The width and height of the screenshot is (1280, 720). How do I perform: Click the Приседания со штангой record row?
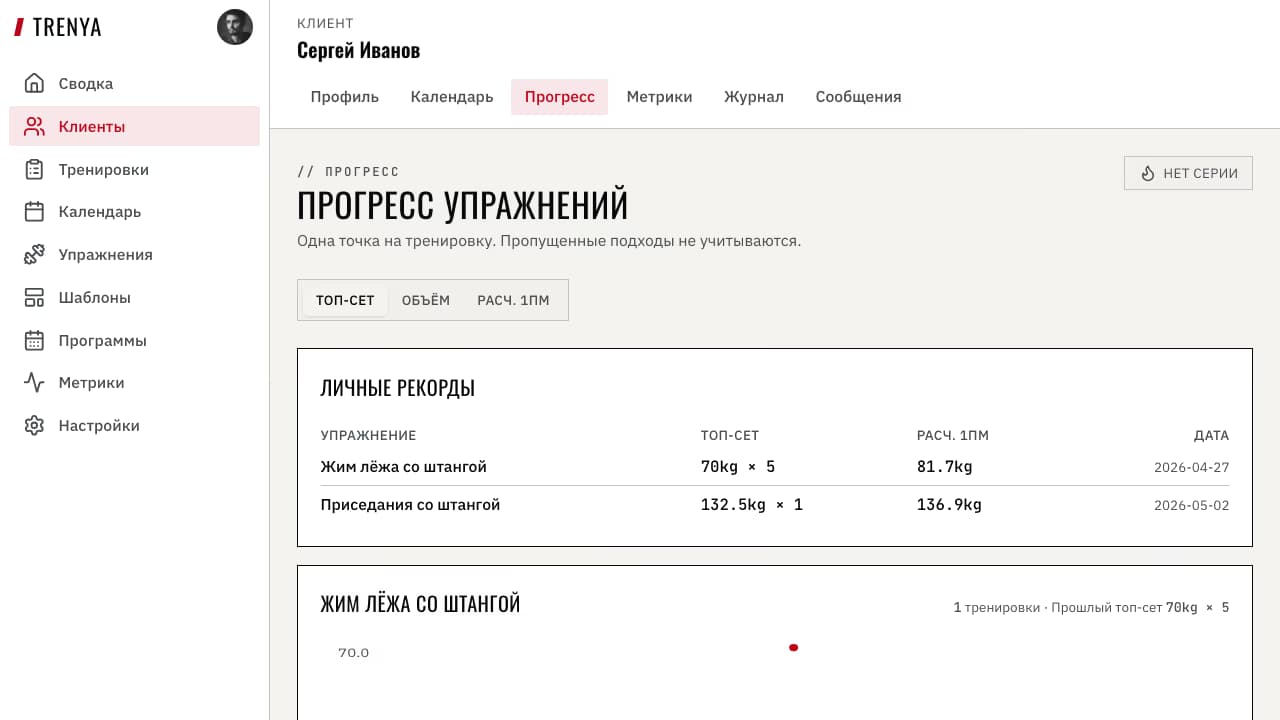click(x=775, y=505)
